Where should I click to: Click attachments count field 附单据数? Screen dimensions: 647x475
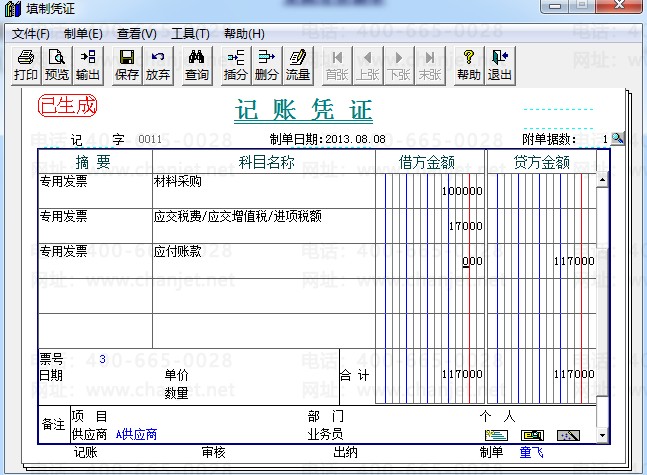(592, 139)
